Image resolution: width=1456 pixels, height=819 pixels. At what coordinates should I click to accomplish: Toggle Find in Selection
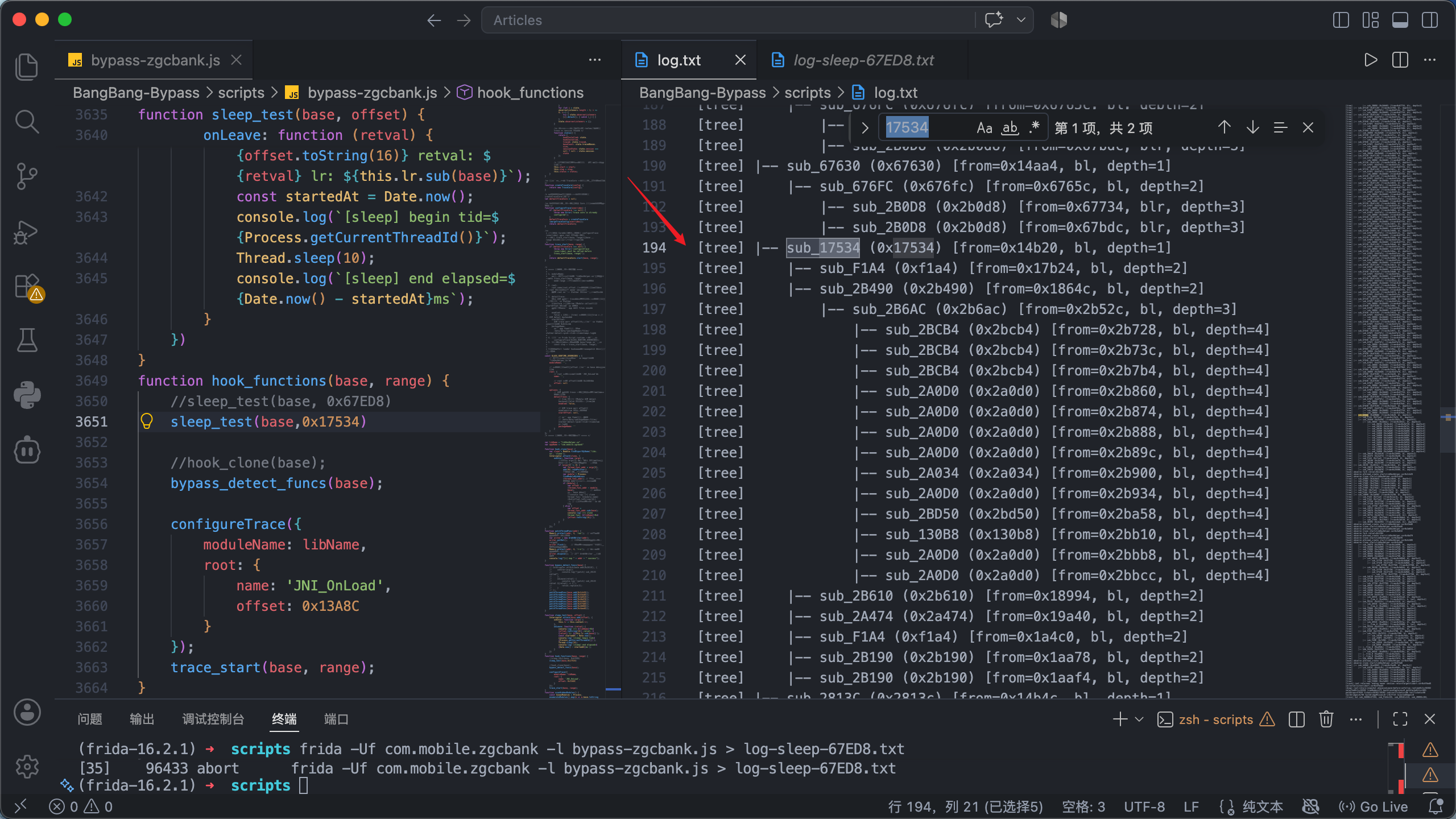[1280, 127]
